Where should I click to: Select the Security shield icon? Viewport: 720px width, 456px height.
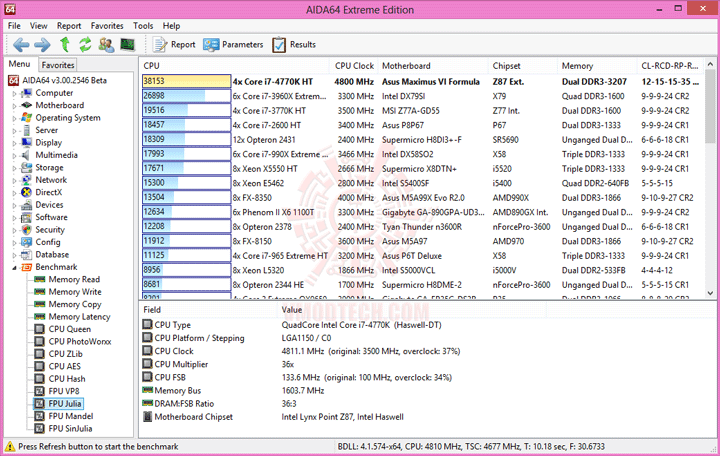27,230
